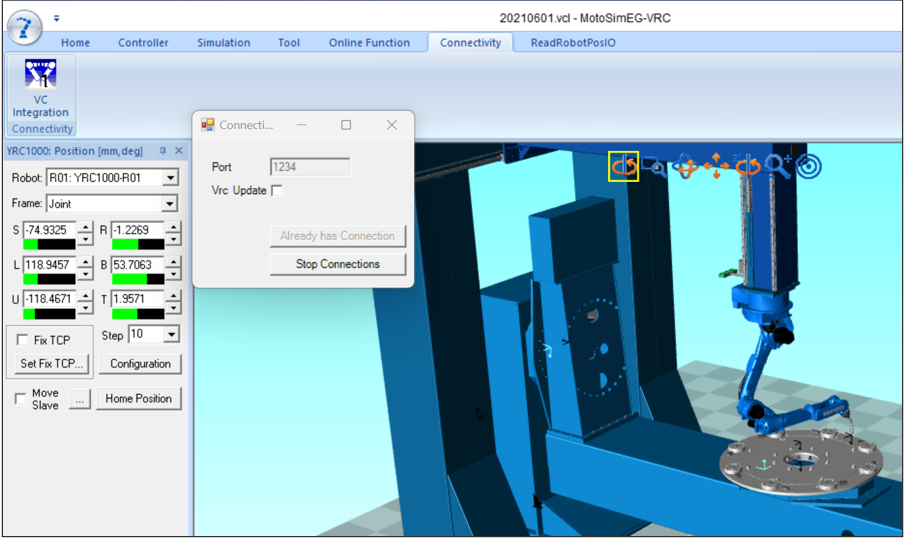Image resolution: width=904 pixels, height=538 pixels.
Task: Select the zoom in/out magnifier icon
Action: tap(778, 166)
